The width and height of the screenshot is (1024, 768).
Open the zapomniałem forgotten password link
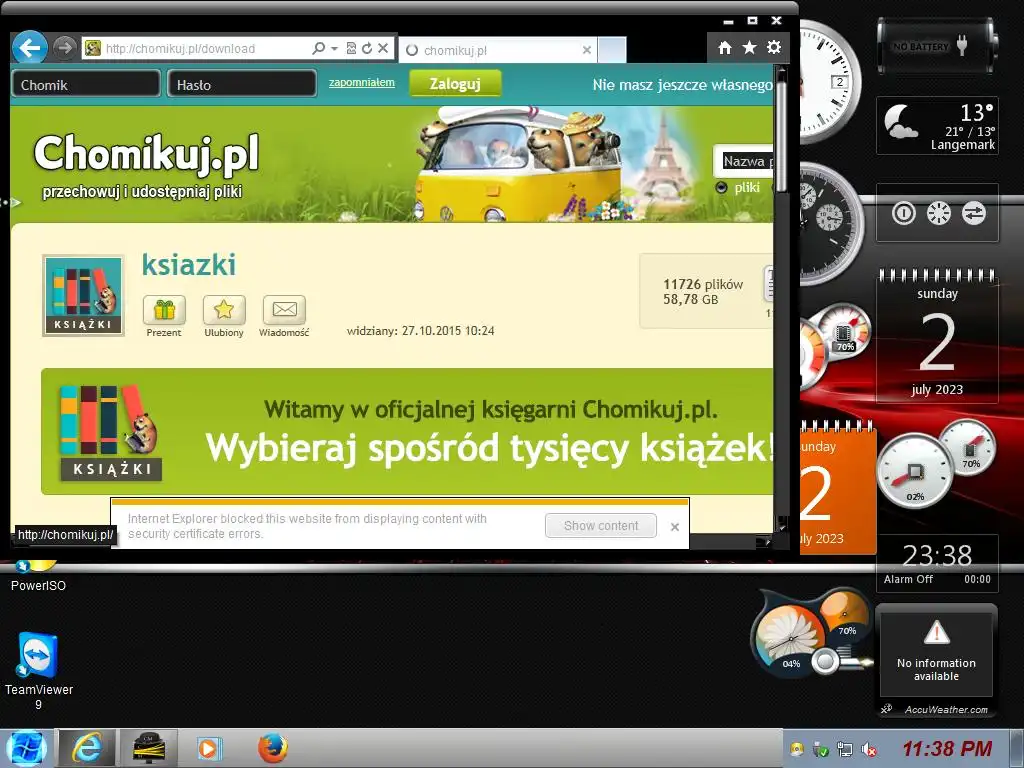pyautogui.click(x=361, y=82)
